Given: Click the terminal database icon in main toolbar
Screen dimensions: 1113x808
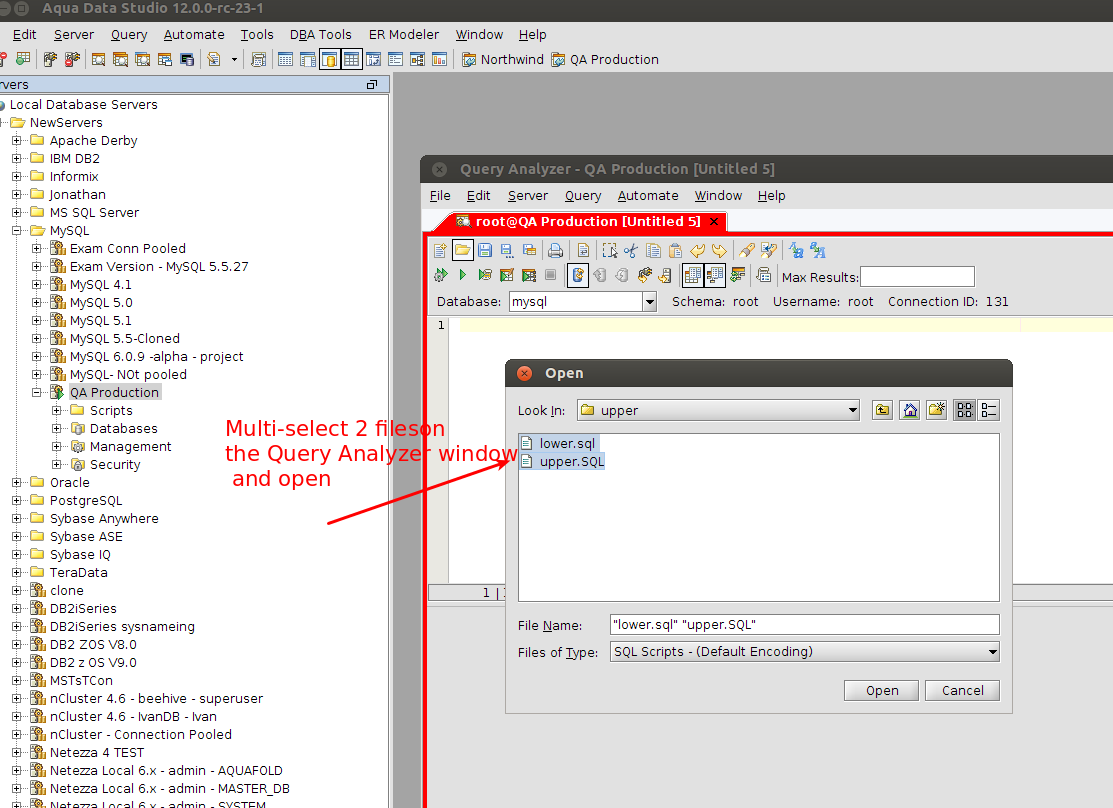Looking at the screenshot, I should click(x=187, y=60).
